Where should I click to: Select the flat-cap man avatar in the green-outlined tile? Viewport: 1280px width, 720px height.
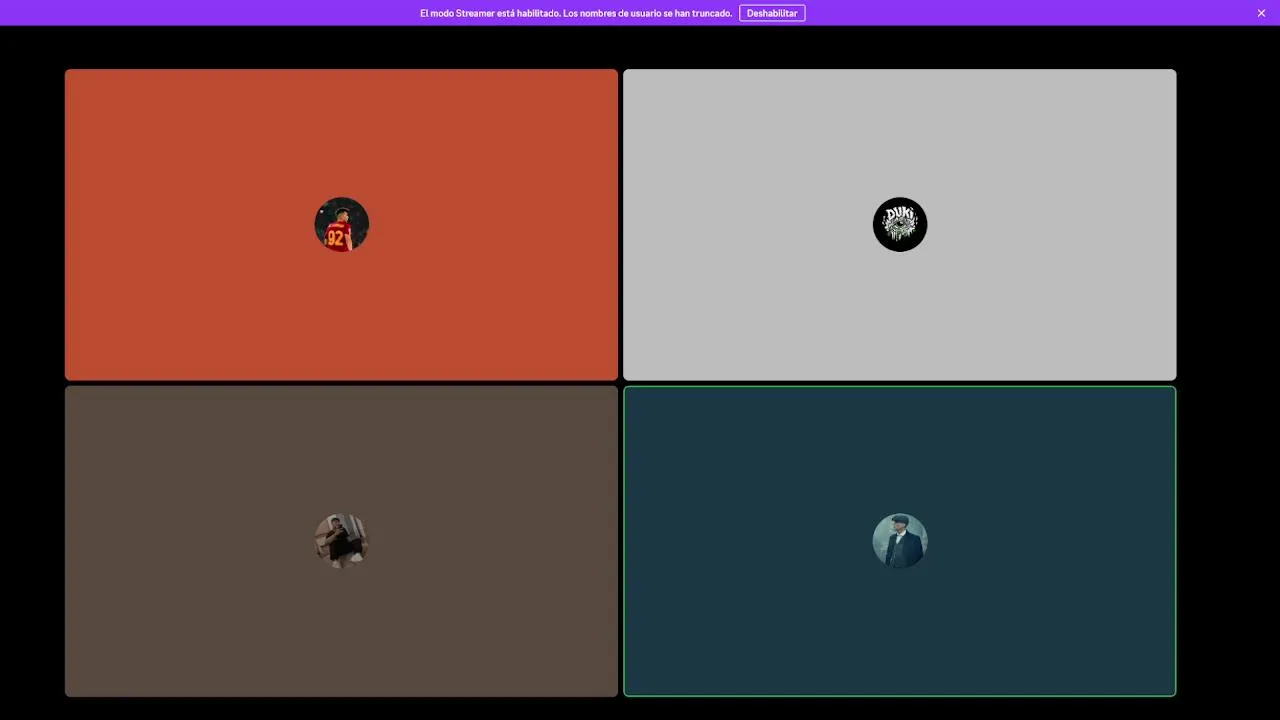tap(900, 541)
